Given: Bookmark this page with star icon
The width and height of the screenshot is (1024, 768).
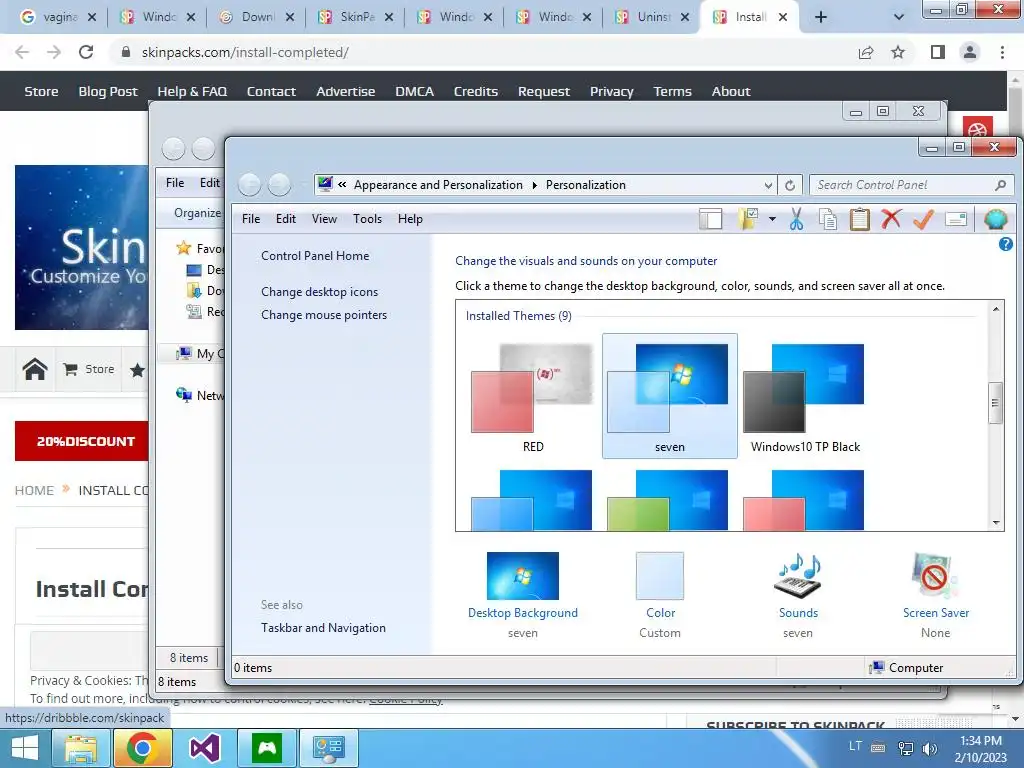Looking at the screenshot, I should click(x=898, y=52).
